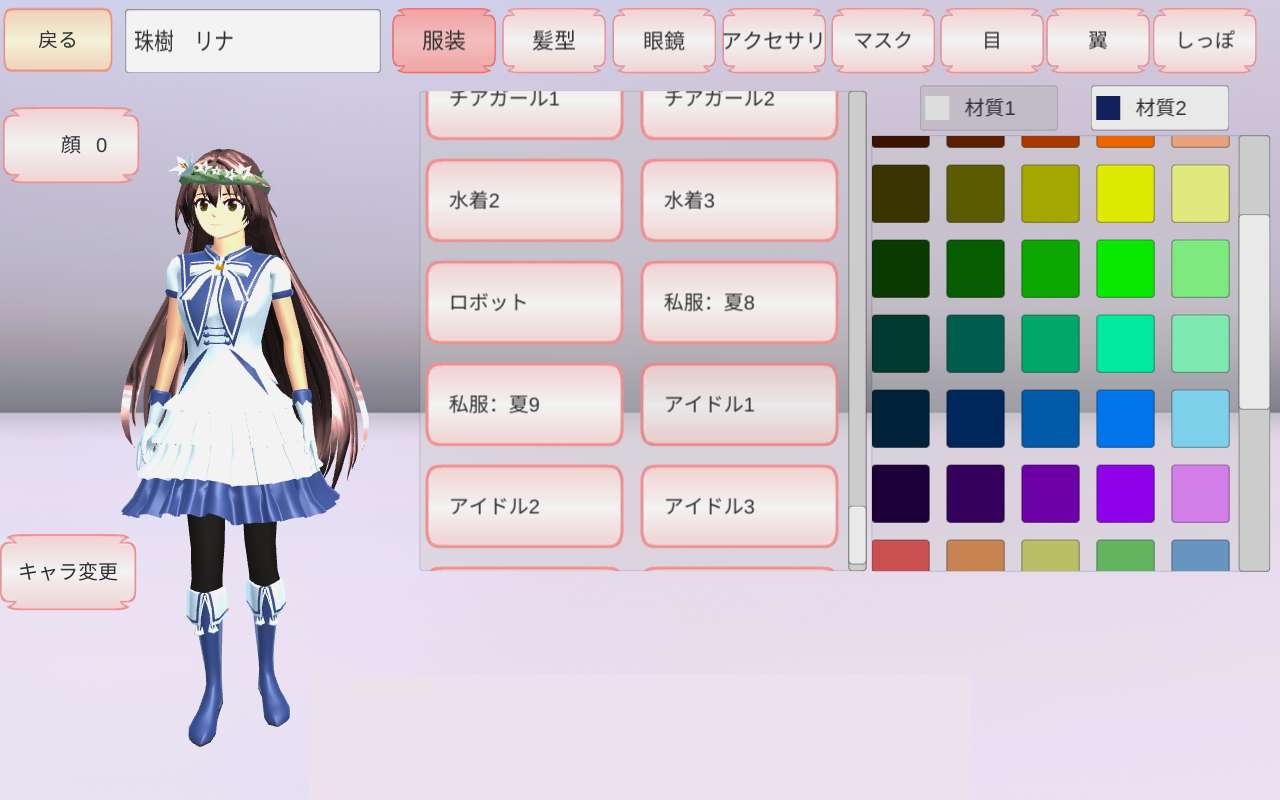Choose the light pastel green swatch
The width and height of the screenshot is (1280, 800).
point(1201,269)
